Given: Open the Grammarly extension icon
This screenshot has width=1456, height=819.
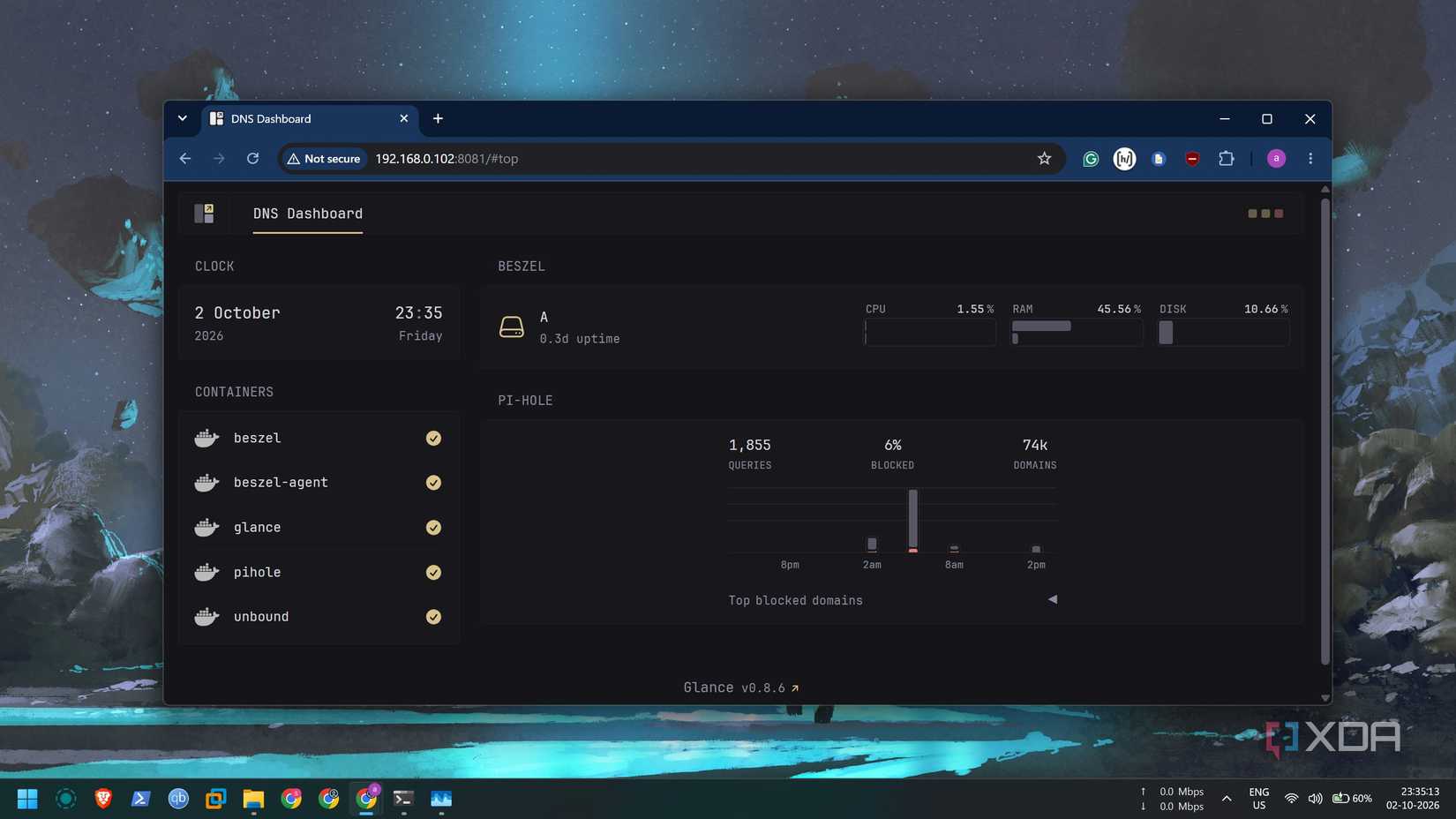Looking at the screenshot, I should tap(1091, 159).
